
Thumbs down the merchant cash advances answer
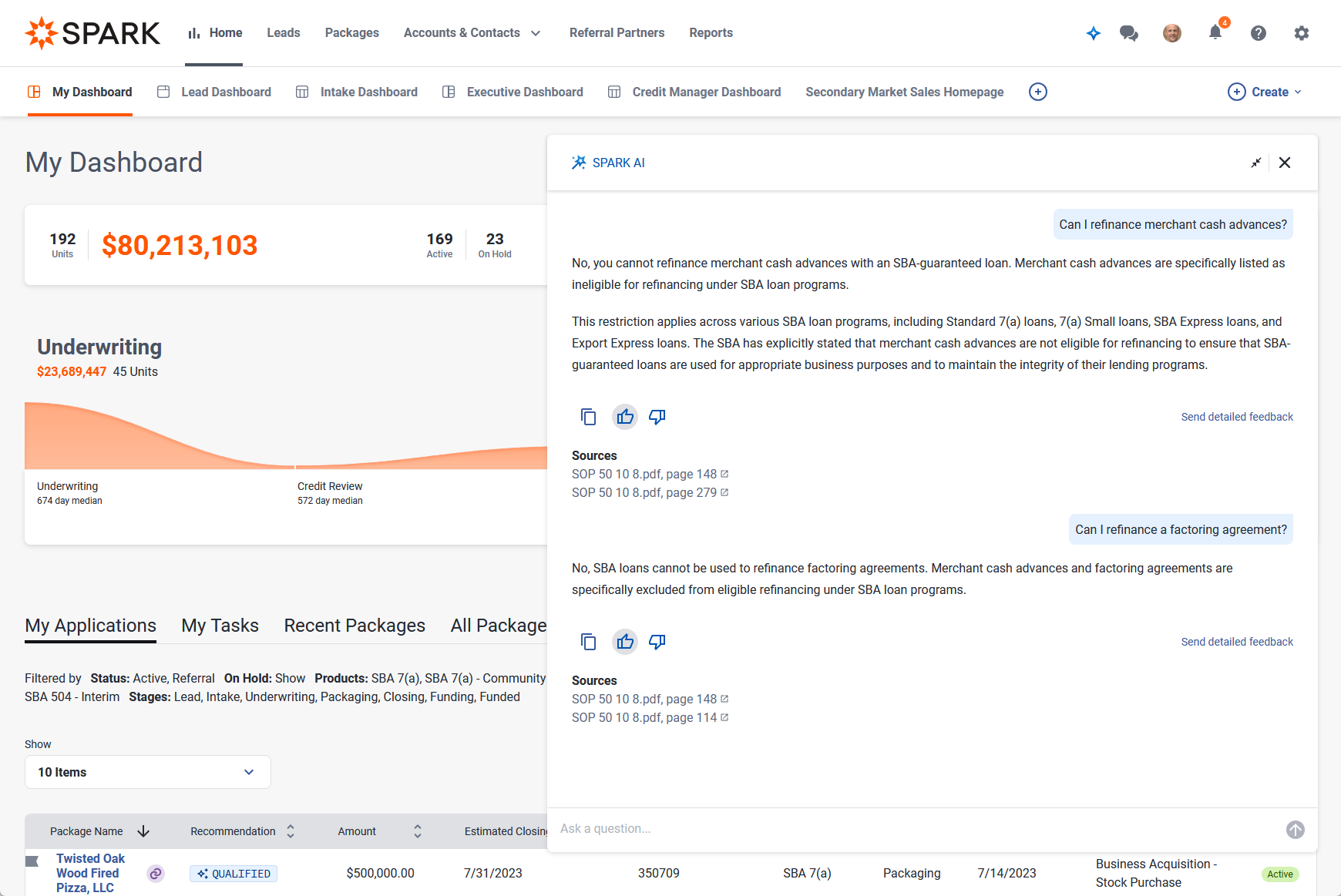(x=657, y=417)
